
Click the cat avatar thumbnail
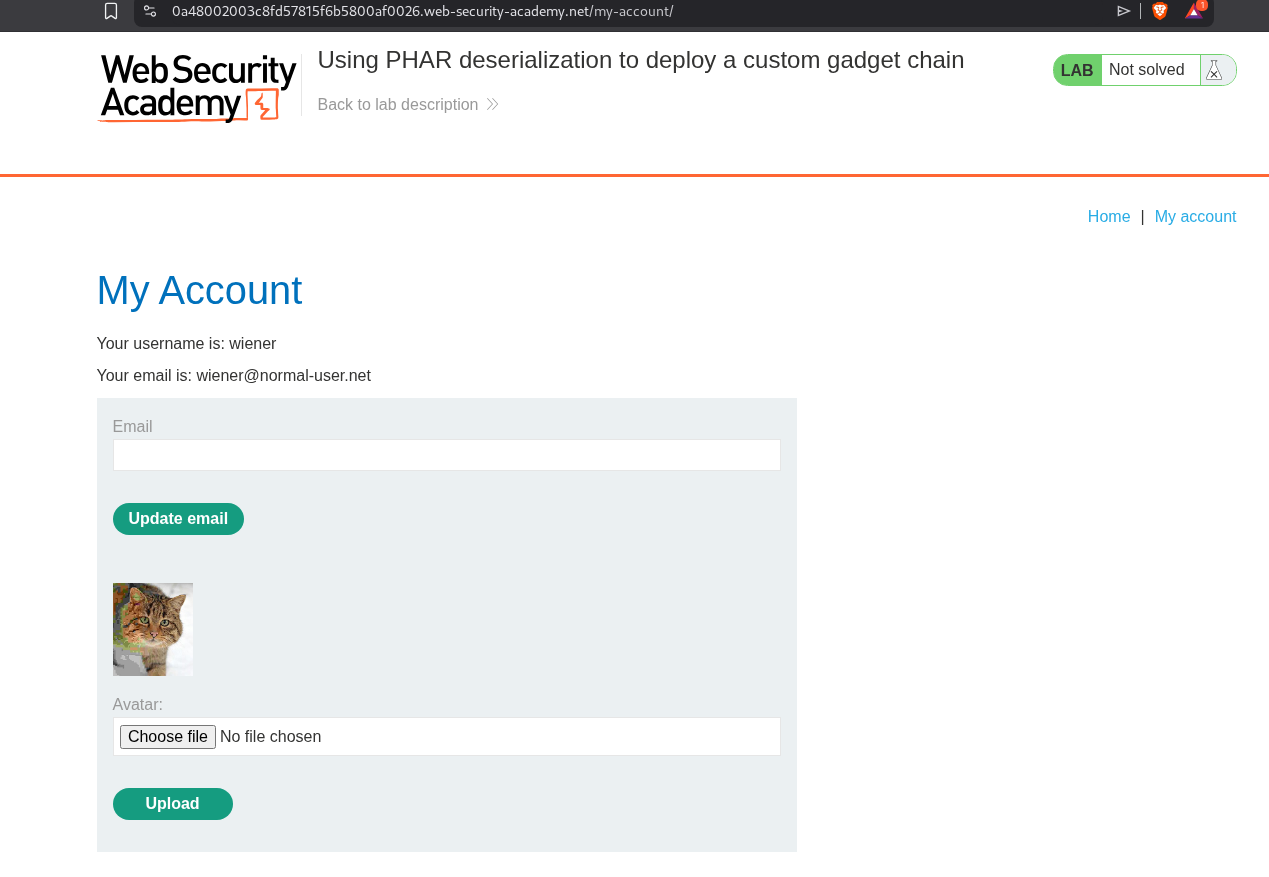[153, 629]
